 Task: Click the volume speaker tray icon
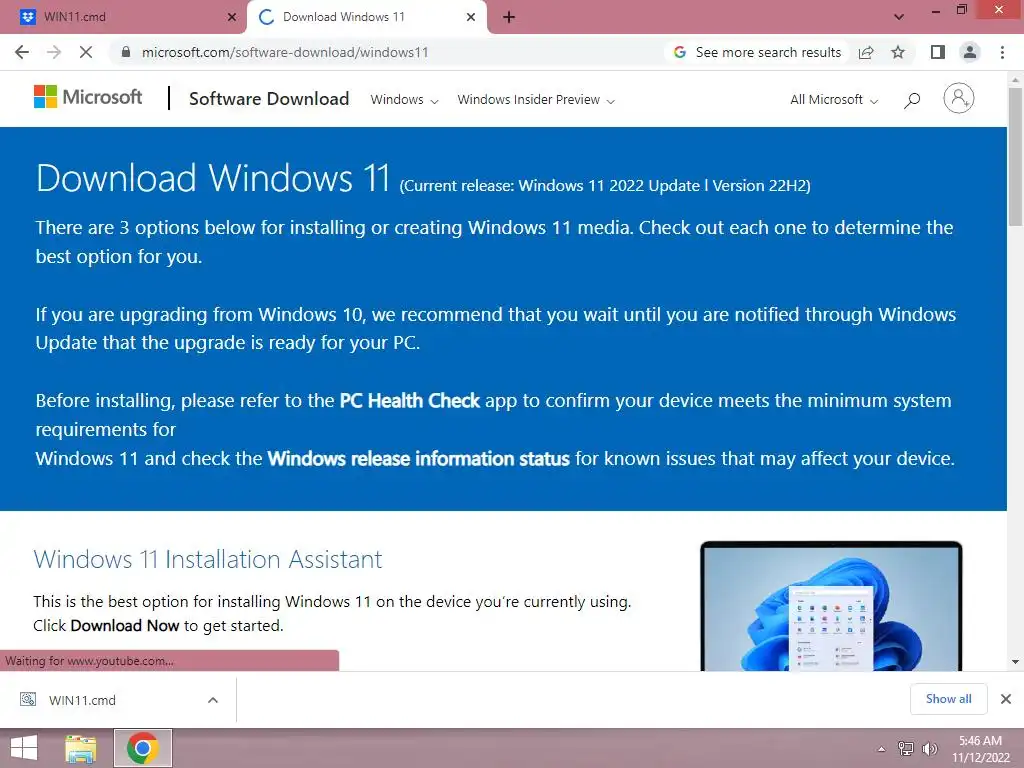click(929, 748)
